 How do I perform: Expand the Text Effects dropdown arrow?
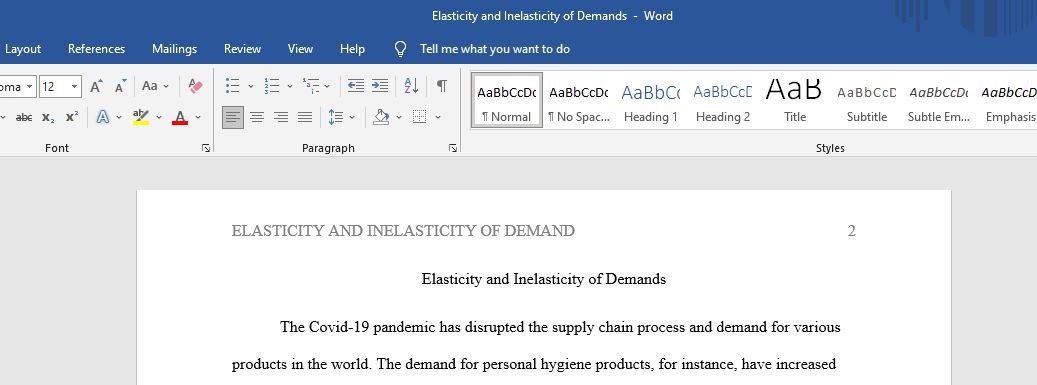(x=119, y=117)
